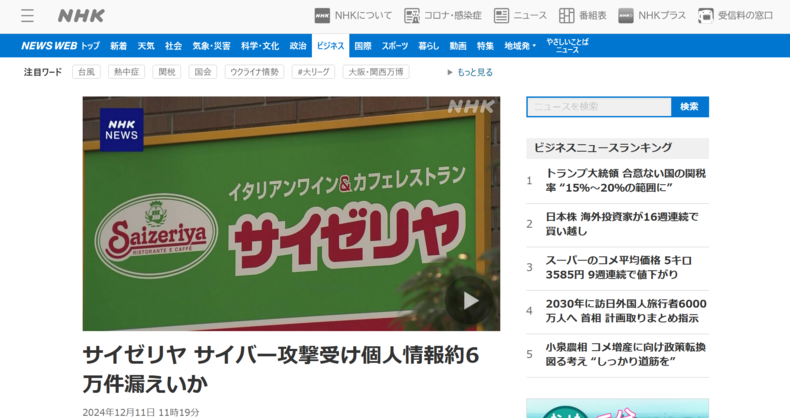The width and height of the screenshot is (790, 418).
Task: Focus the ニュースを検索 search field
Action: pyautogui.click(x=599, y=107)
